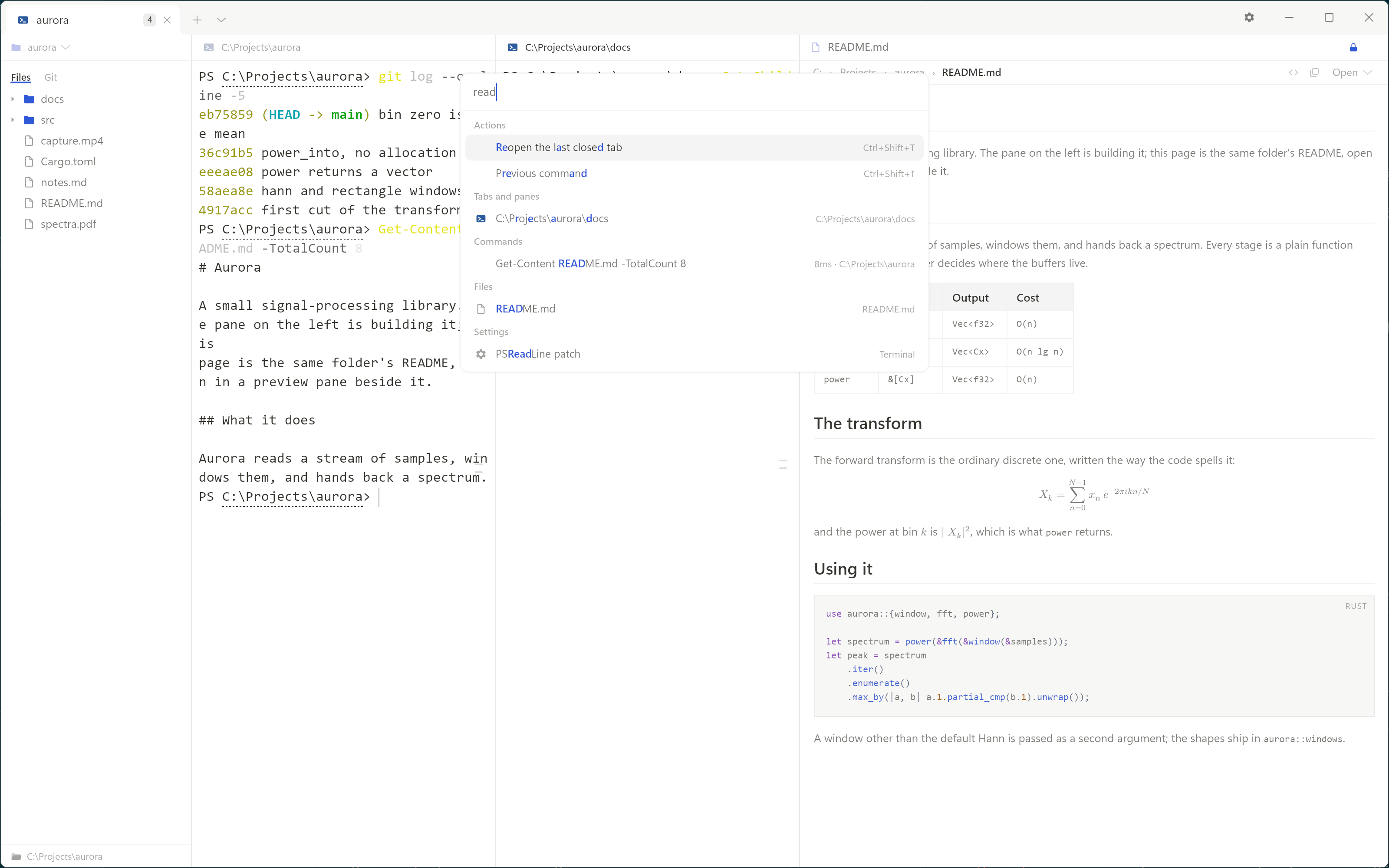This screenshot has width=1389, height=868.
Task: Click the Using it heading in preview
Action: (x=843, y=569)
